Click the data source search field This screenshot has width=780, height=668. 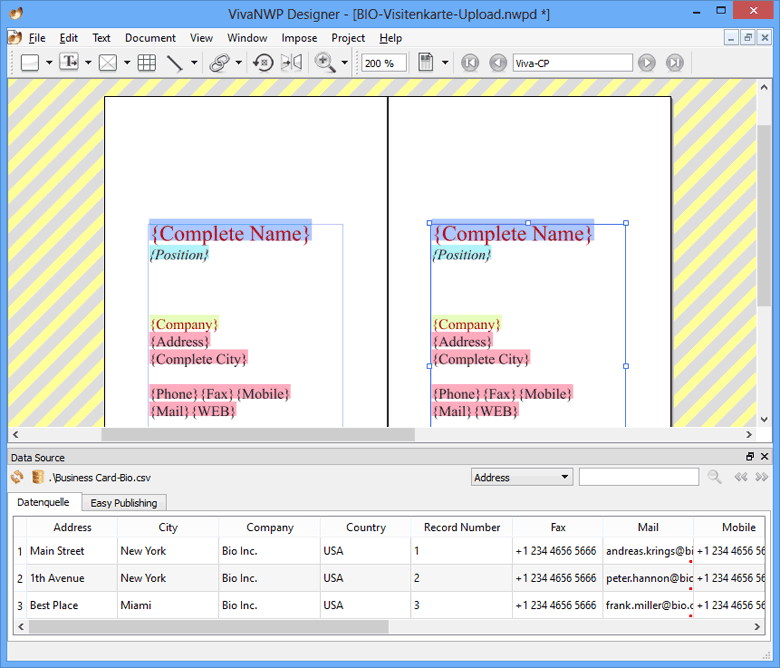(638, 478)
